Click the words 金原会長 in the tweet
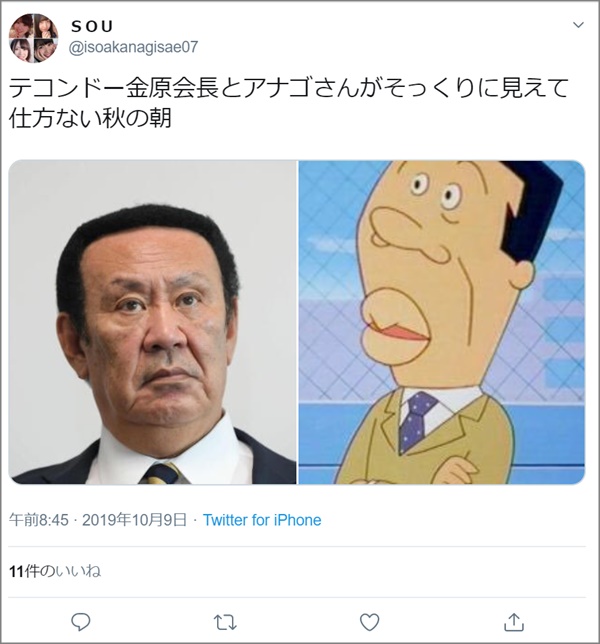This screenshot has width=600, height=644. click(172, 87)
